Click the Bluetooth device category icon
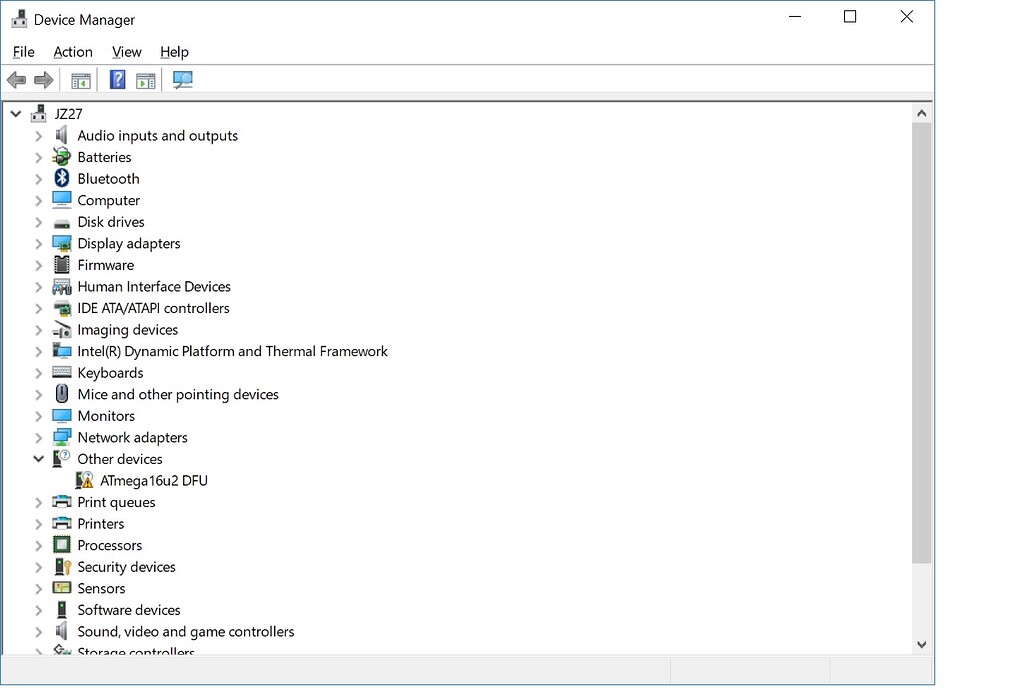1035x690 pixels. [61, 178]
